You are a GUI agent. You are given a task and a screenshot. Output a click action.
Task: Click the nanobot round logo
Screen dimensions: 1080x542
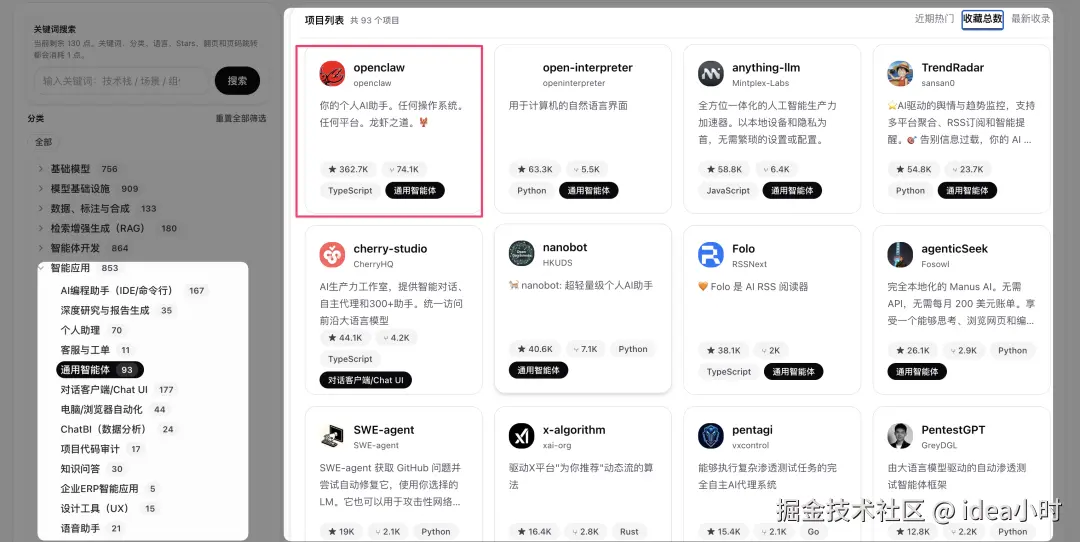click(521, 253)
